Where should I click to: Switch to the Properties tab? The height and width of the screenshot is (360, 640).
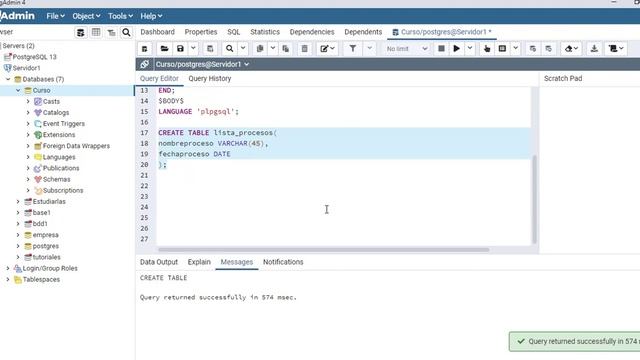coord(201,32)
